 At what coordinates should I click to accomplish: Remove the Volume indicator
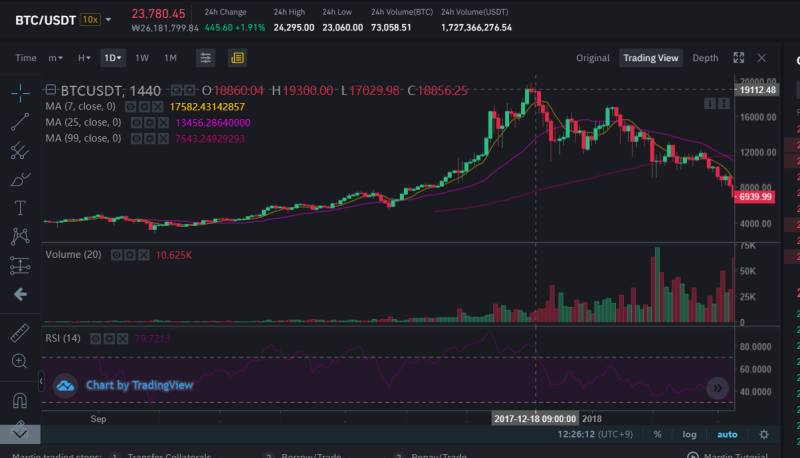143,255
